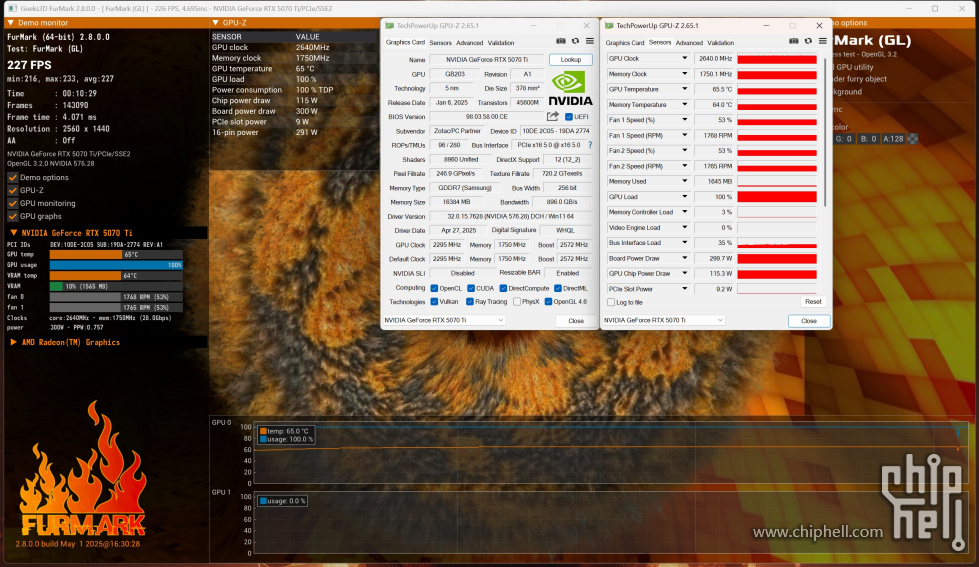
Task: Open the GPU Temperature sensor dropdown arrow
Action: tap(684, 89)
